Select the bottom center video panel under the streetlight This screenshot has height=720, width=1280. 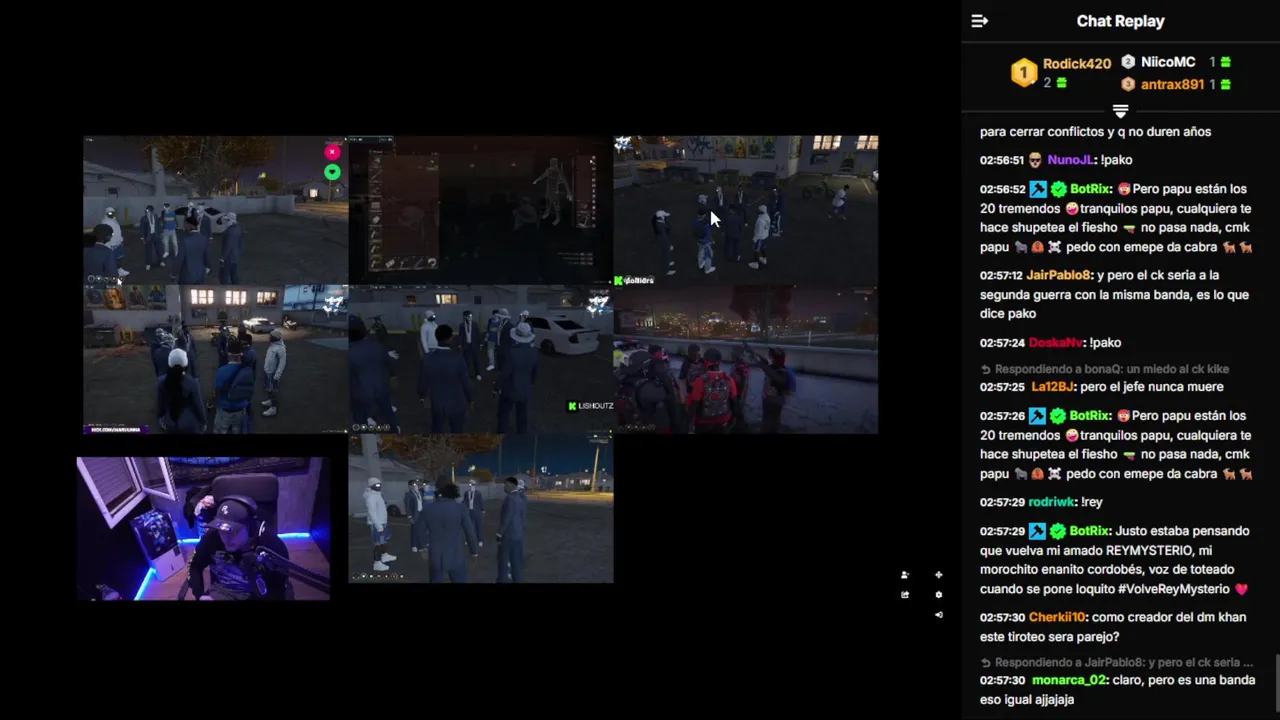(481, 508)
